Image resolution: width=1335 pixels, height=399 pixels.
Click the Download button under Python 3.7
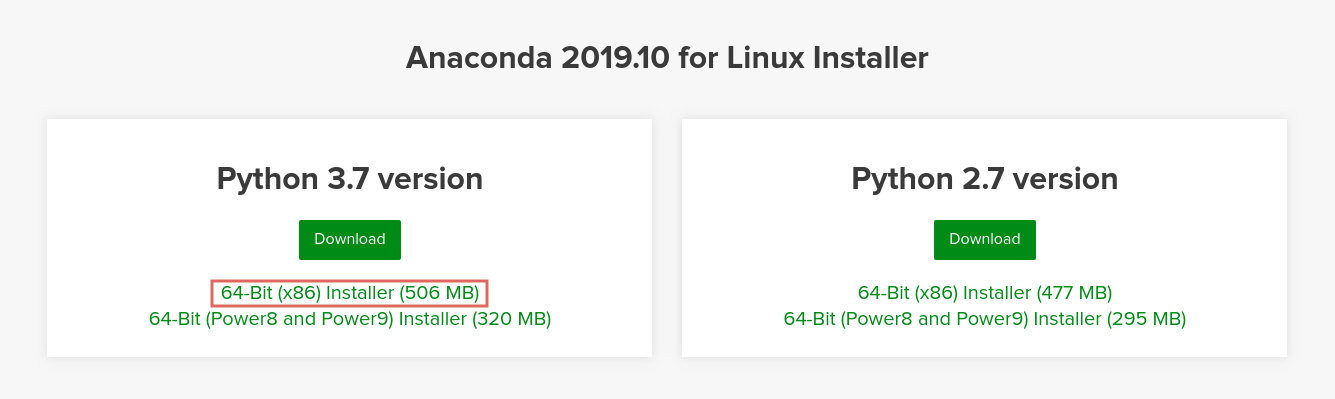(349, 239)
